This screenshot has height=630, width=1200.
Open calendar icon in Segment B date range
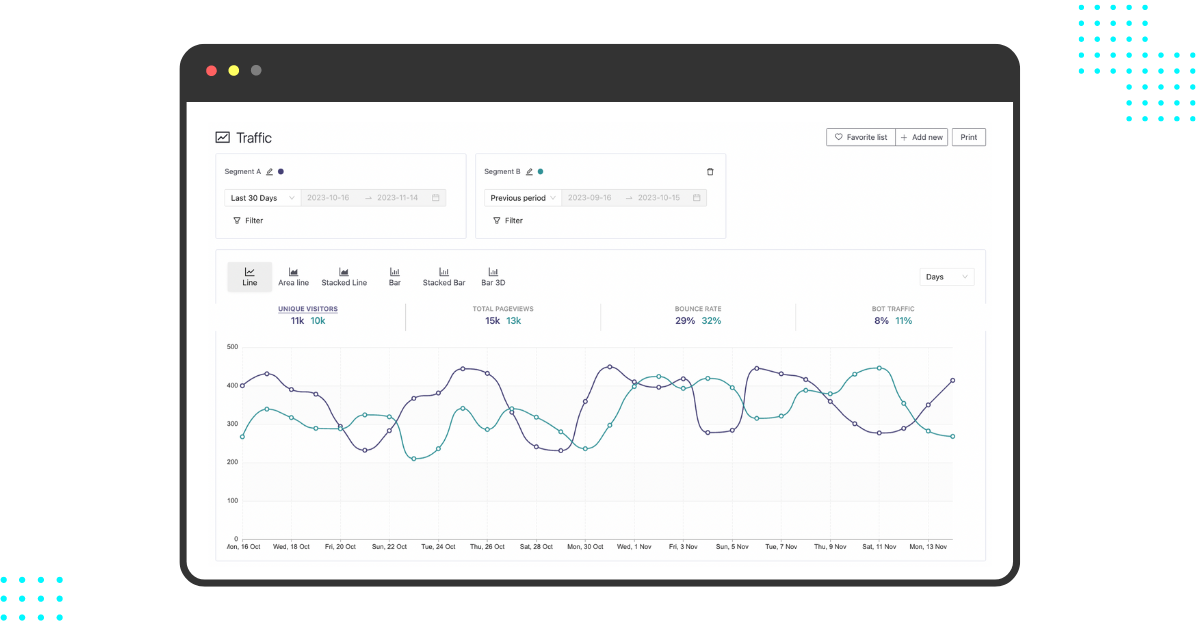pyautogui.click(x=696, y=198)
